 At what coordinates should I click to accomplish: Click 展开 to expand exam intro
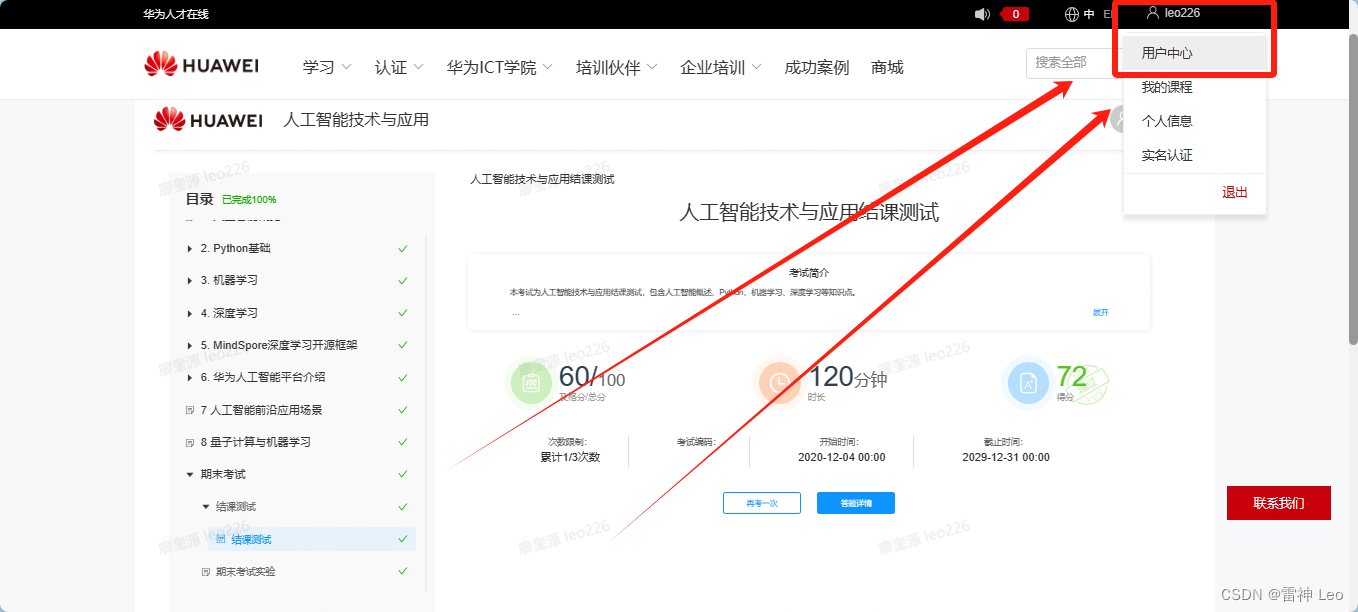click(x=1100, y=312)
